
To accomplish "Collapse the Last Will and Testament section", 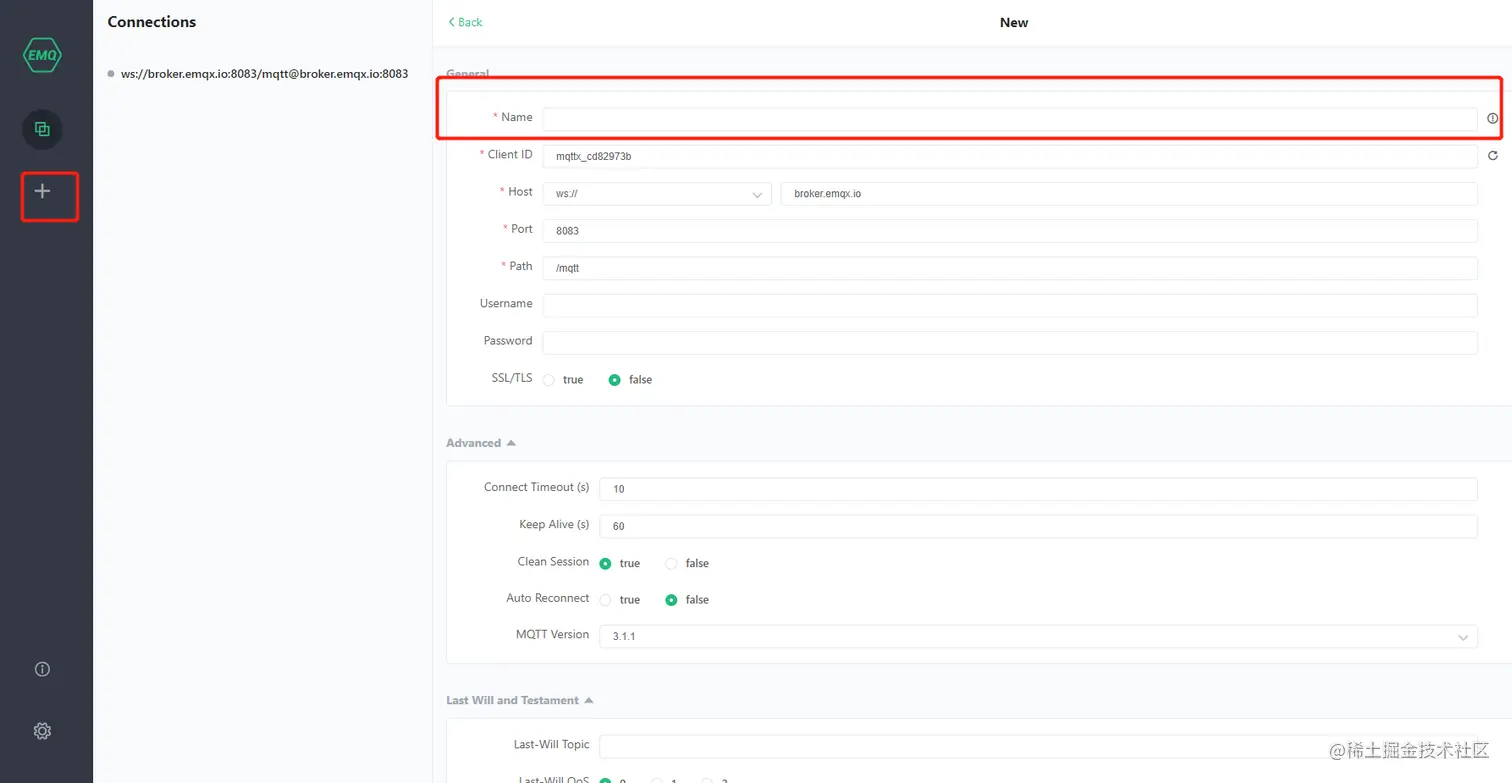I will 520,700.
